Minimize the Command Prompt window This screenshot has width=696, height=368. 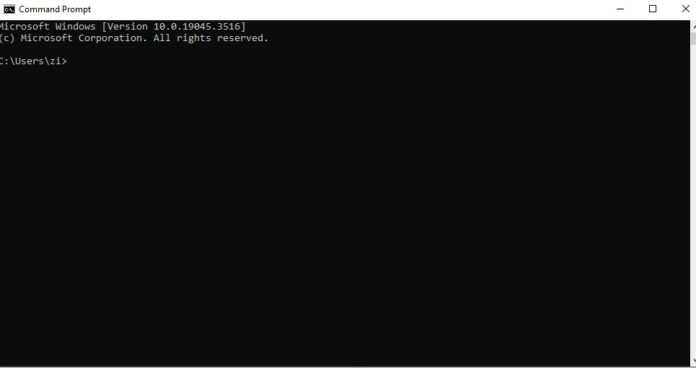pyautogui.click(x=620, y=9)
